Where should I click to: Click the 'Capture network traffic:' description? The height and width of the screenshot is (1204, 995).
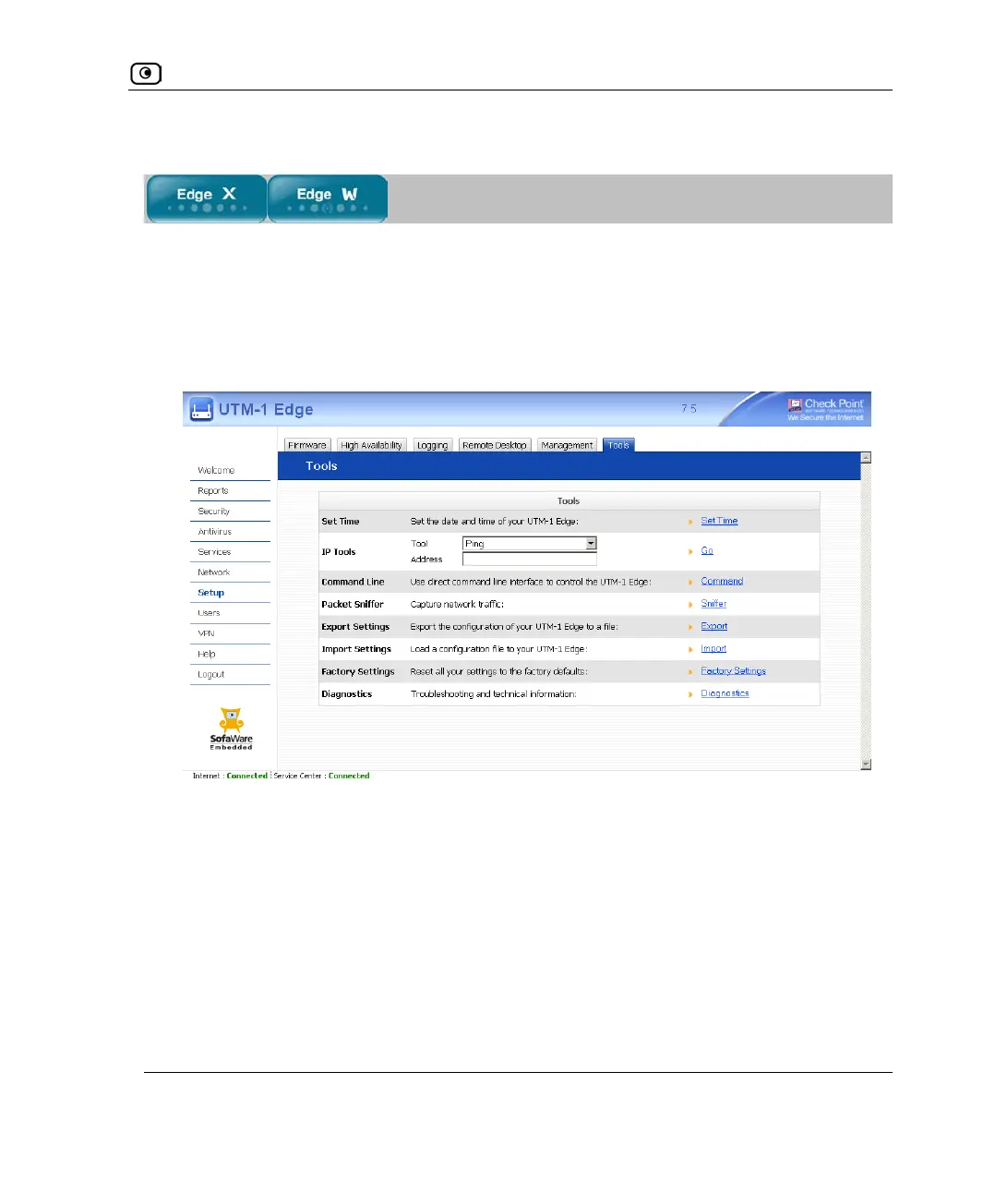pyautogui.click(x=457, y=604)
